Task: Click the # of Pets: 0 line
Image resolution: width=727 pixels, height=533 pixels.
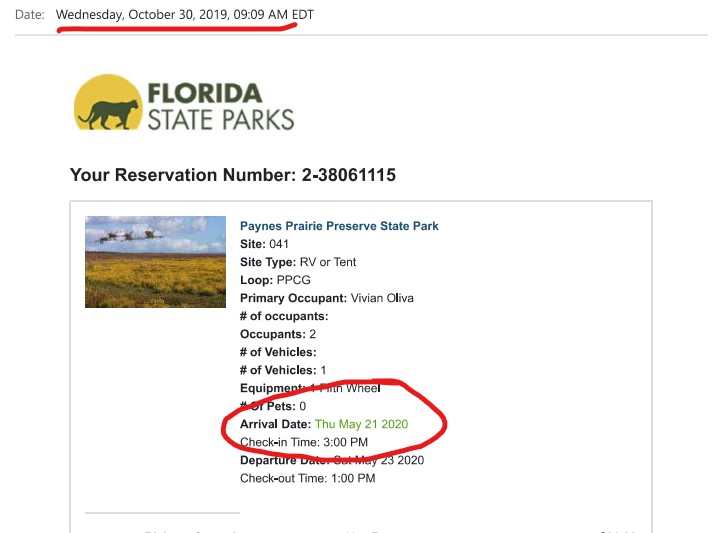Action: 273,406
